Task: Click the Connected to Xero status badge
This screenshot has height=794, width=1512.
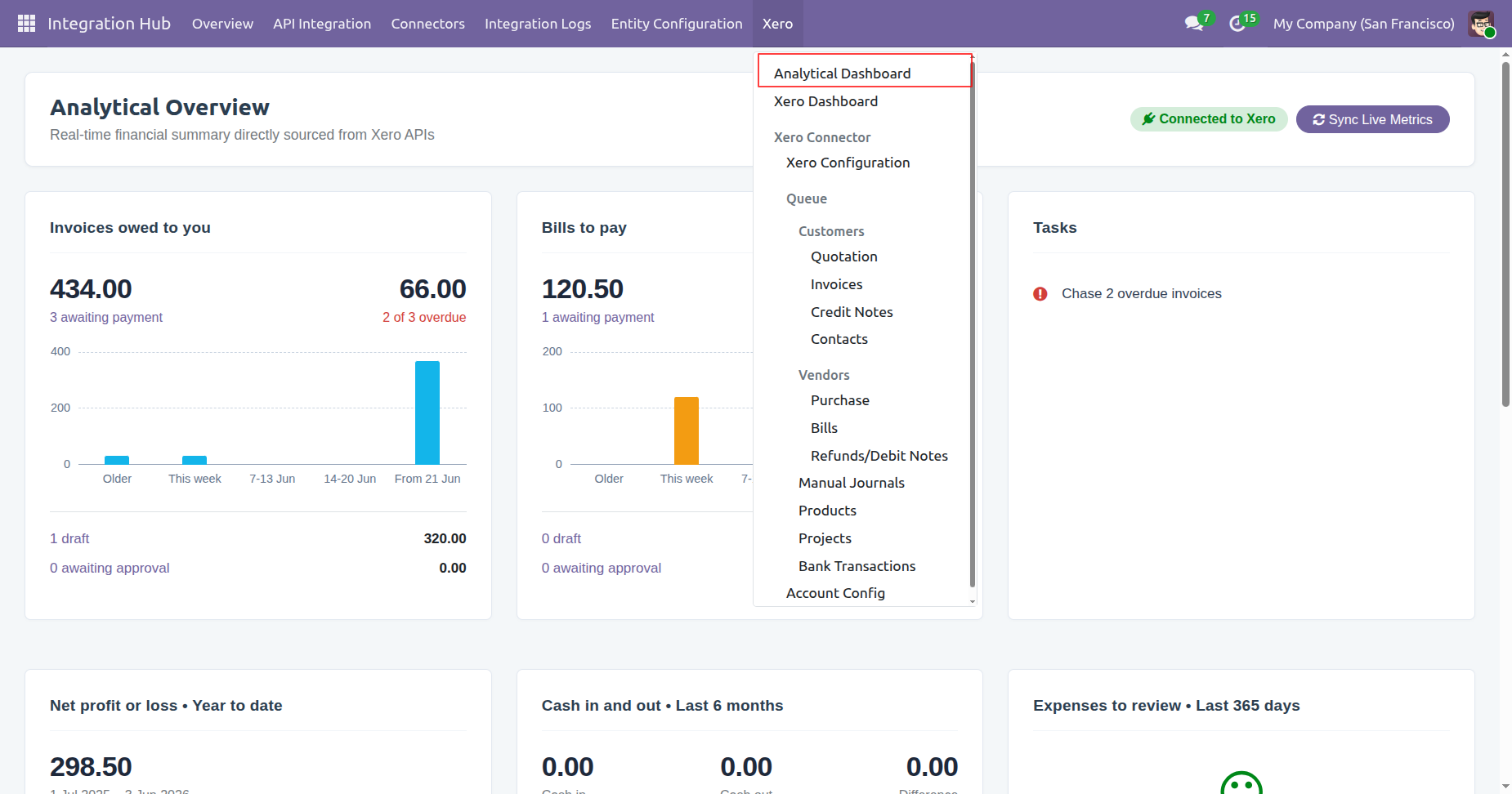Action: coord(1209,119)
